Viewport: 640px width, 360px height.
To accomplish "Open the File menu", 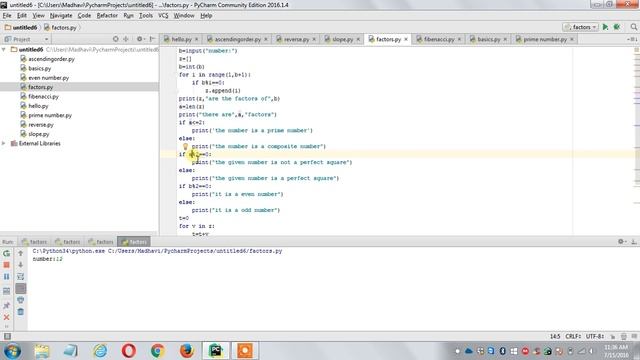I will (7, 16).
